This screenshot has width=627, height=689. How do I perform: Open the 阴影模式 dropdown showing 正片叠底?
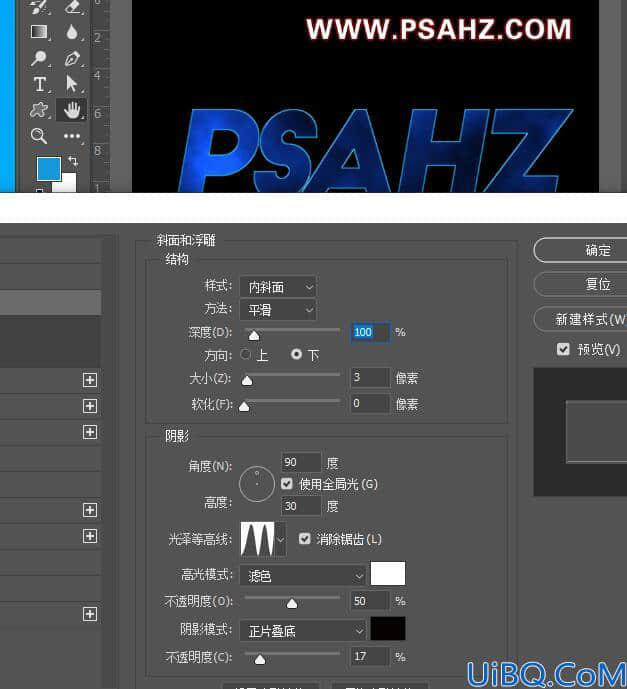click(x=303, y=631)
